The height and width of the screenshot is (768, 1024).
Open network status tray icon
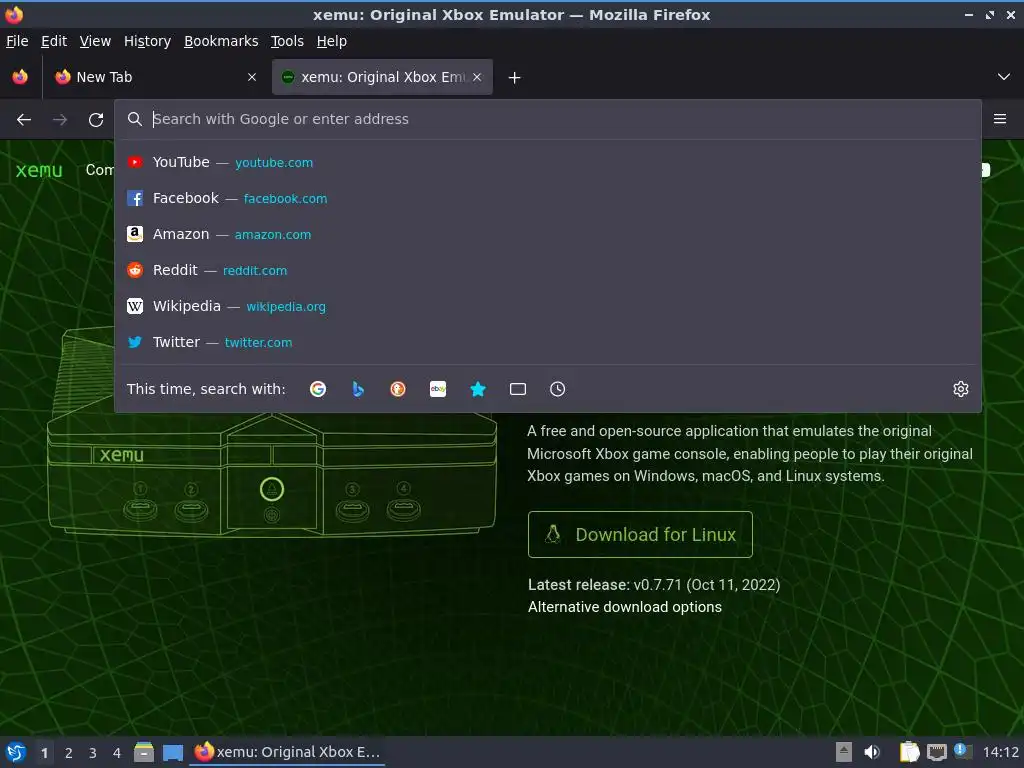pyautogui.click(x=936, y=752)
